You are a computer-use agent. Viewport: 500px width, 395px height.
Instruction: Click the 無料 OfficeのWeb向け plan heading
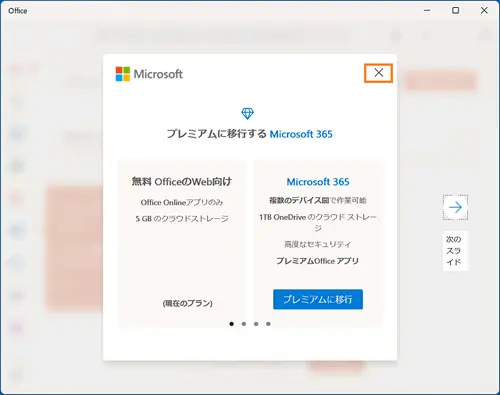point(182,182)
